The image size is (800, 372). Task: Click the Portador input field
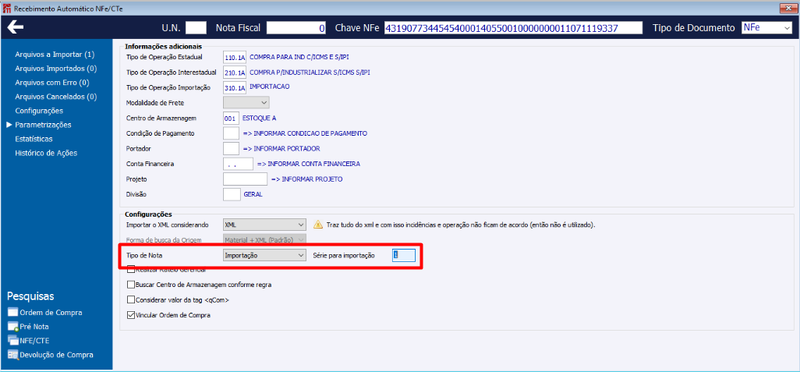231,149
